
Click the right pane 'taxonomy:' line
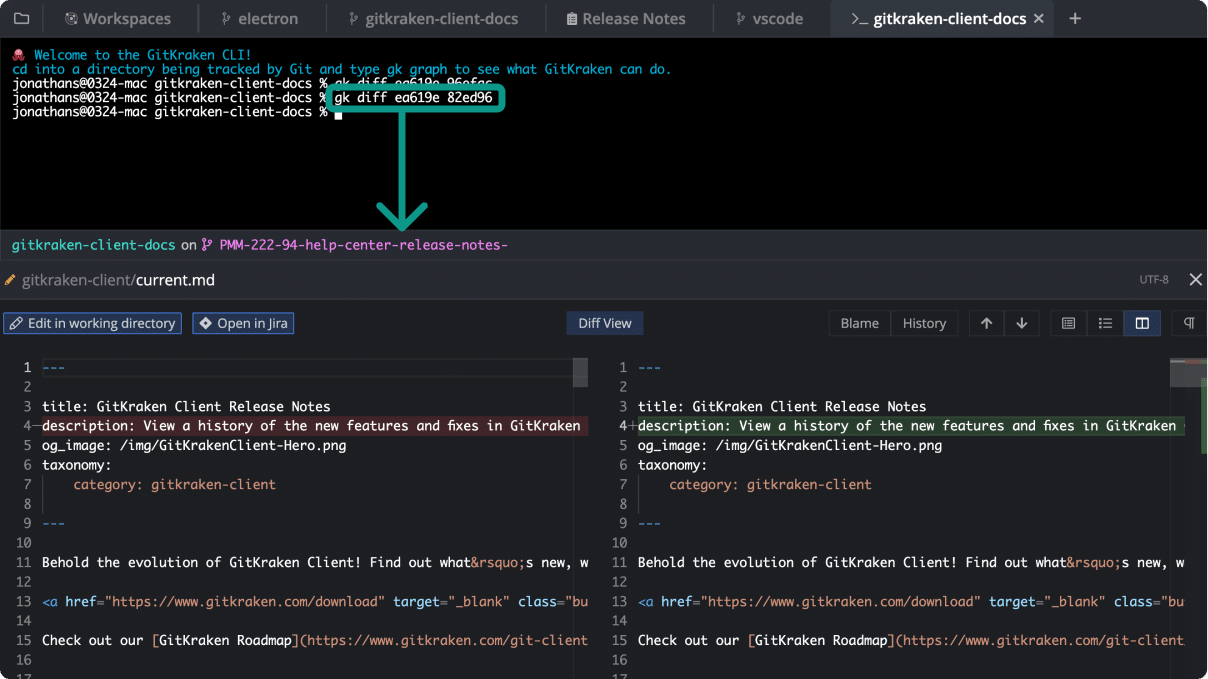[673, 465]
